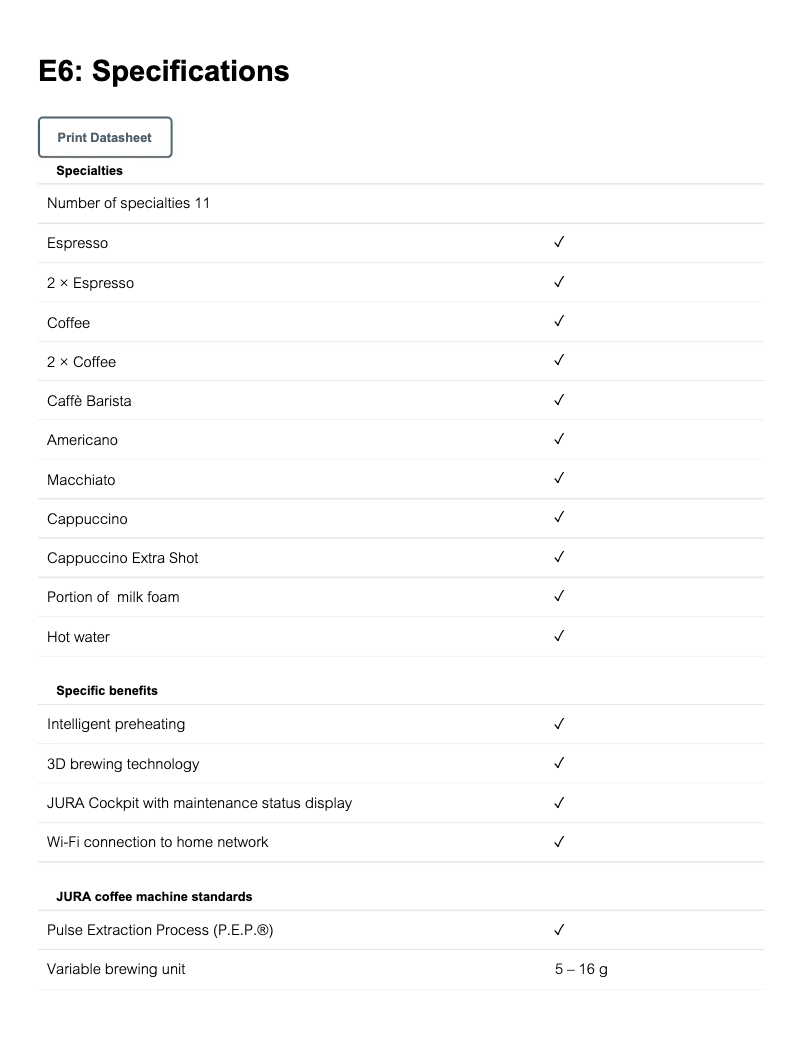802x1037 pixels.
Task: Click the 3D brewing technology label
Action: pyautogui.click(x=123, y=764)
